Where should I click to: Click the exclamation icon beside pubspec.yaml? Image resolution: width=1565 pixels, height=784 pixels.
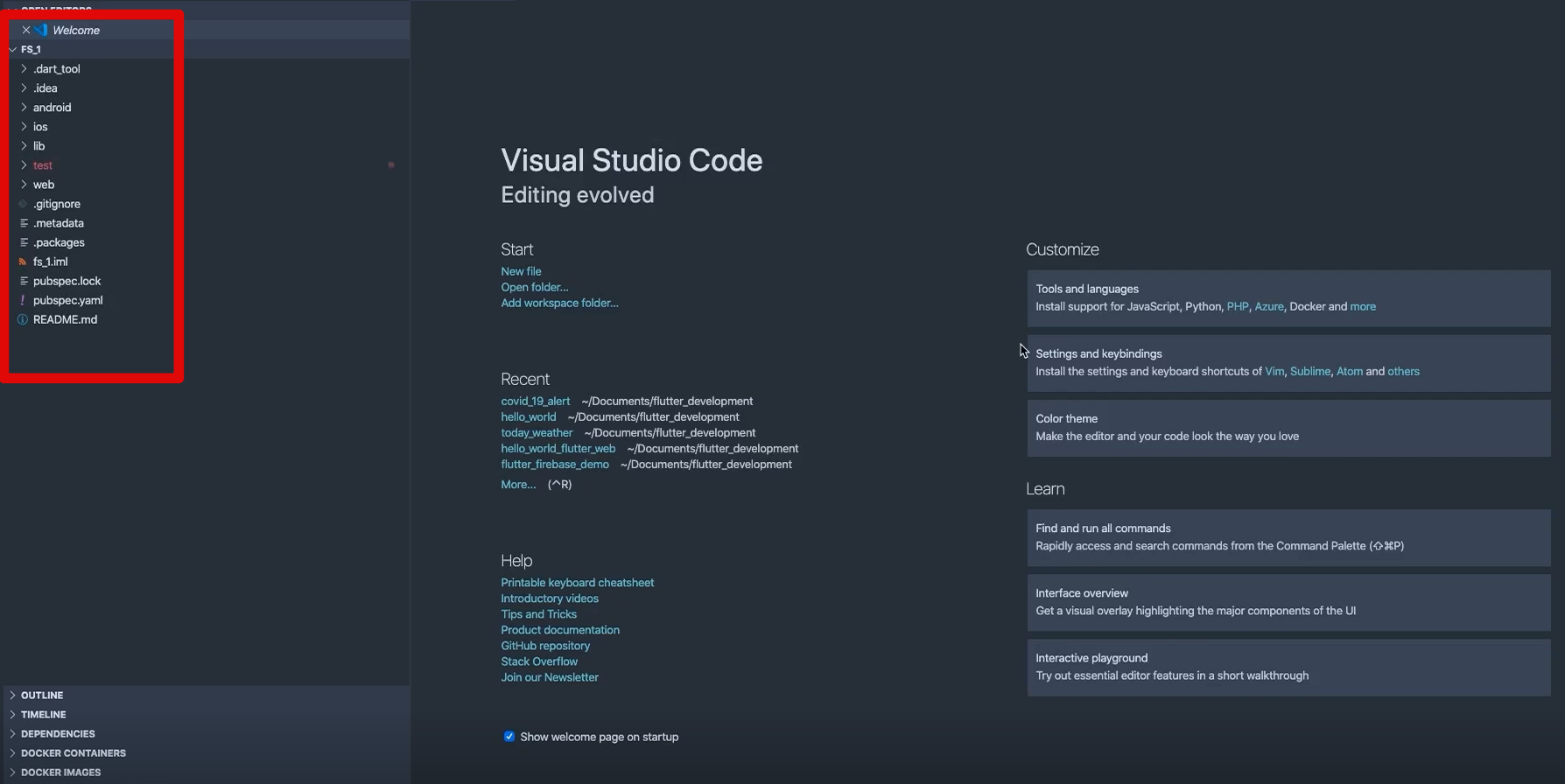(x=23, y=300)
